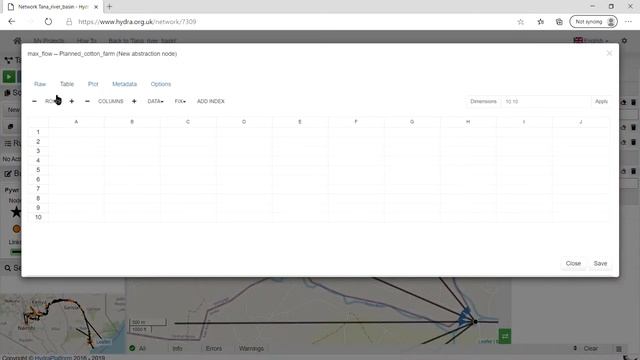Apply the dimensions setting
Screen dimensions: 640x360
[x=601, y=101]
